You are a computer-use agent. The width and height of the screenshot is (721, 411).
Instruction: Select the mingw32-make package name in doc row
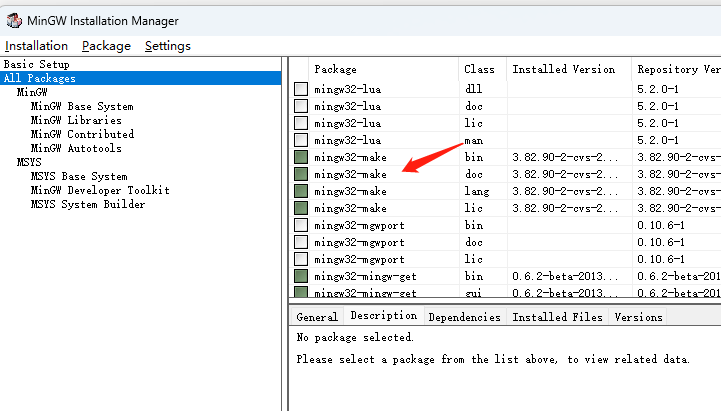point(350,174)
